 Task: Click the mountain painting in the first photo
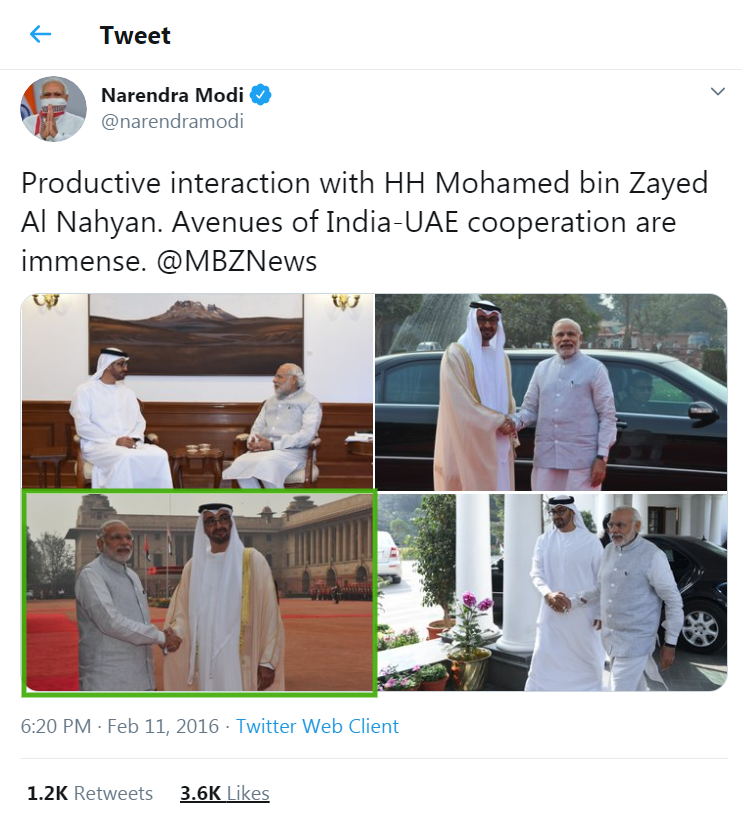[x=196, y=334]
